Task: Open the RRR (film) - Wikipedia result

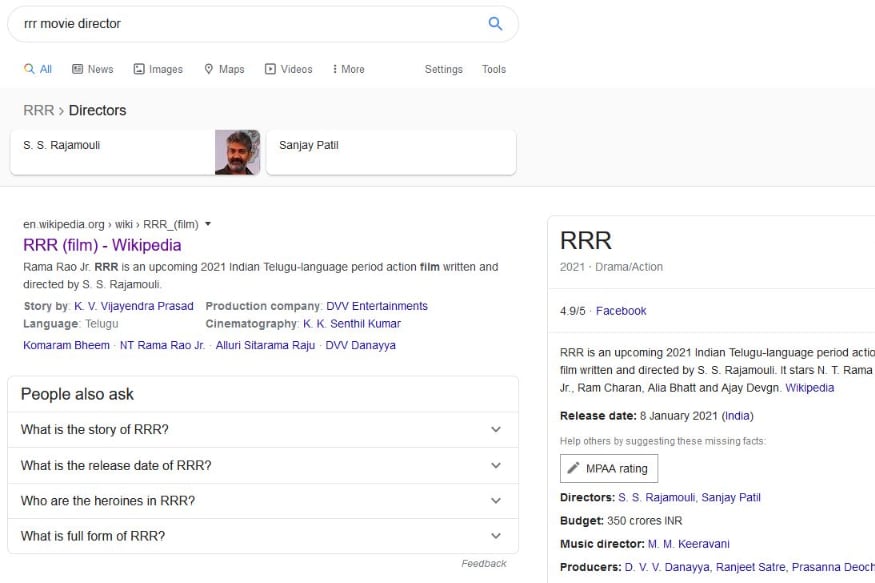Action: (x=102, y=245)
